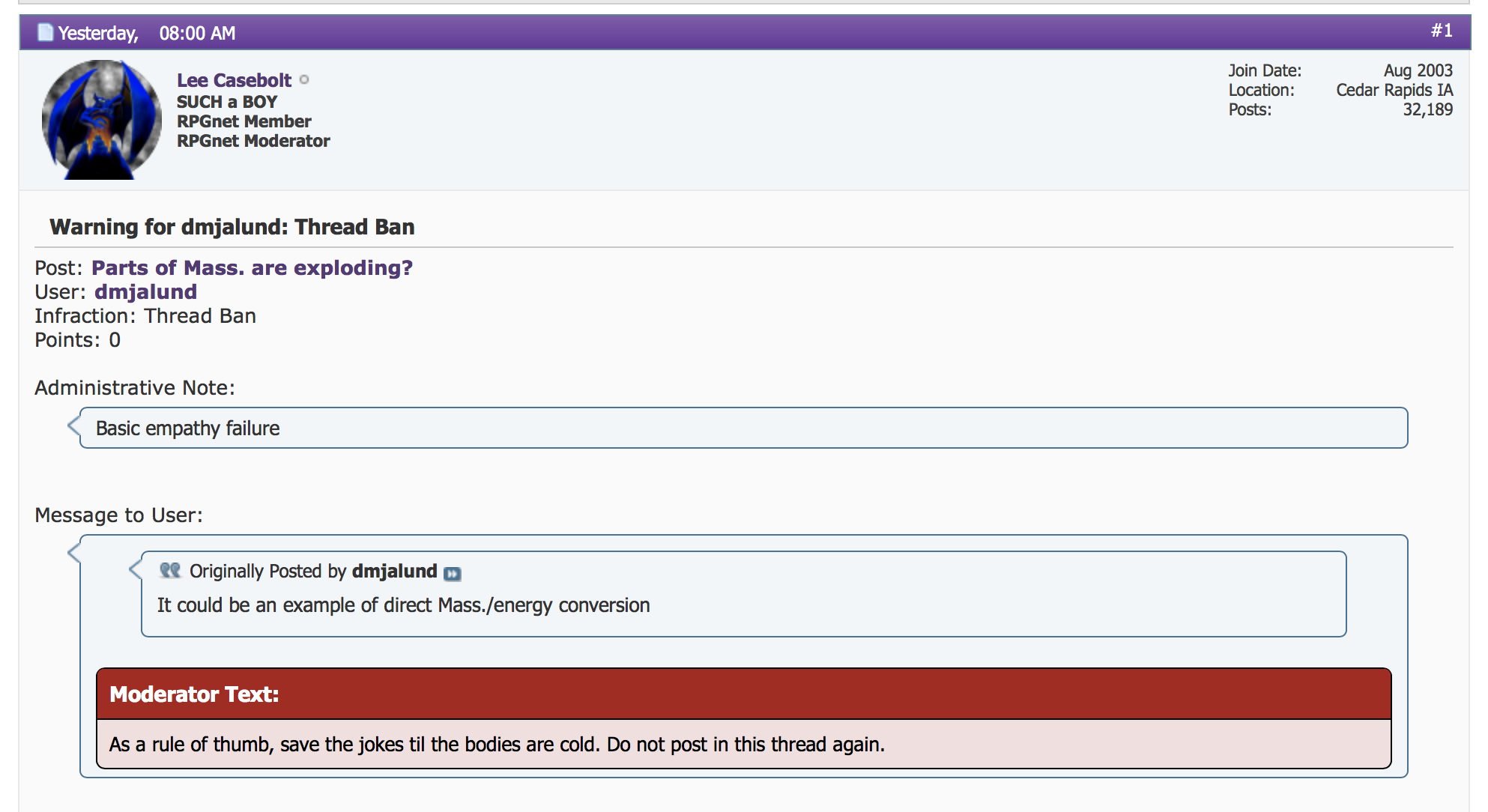Click the 'Administrative Note:' label
This screenshot has height=812, width=1488.
135,388
